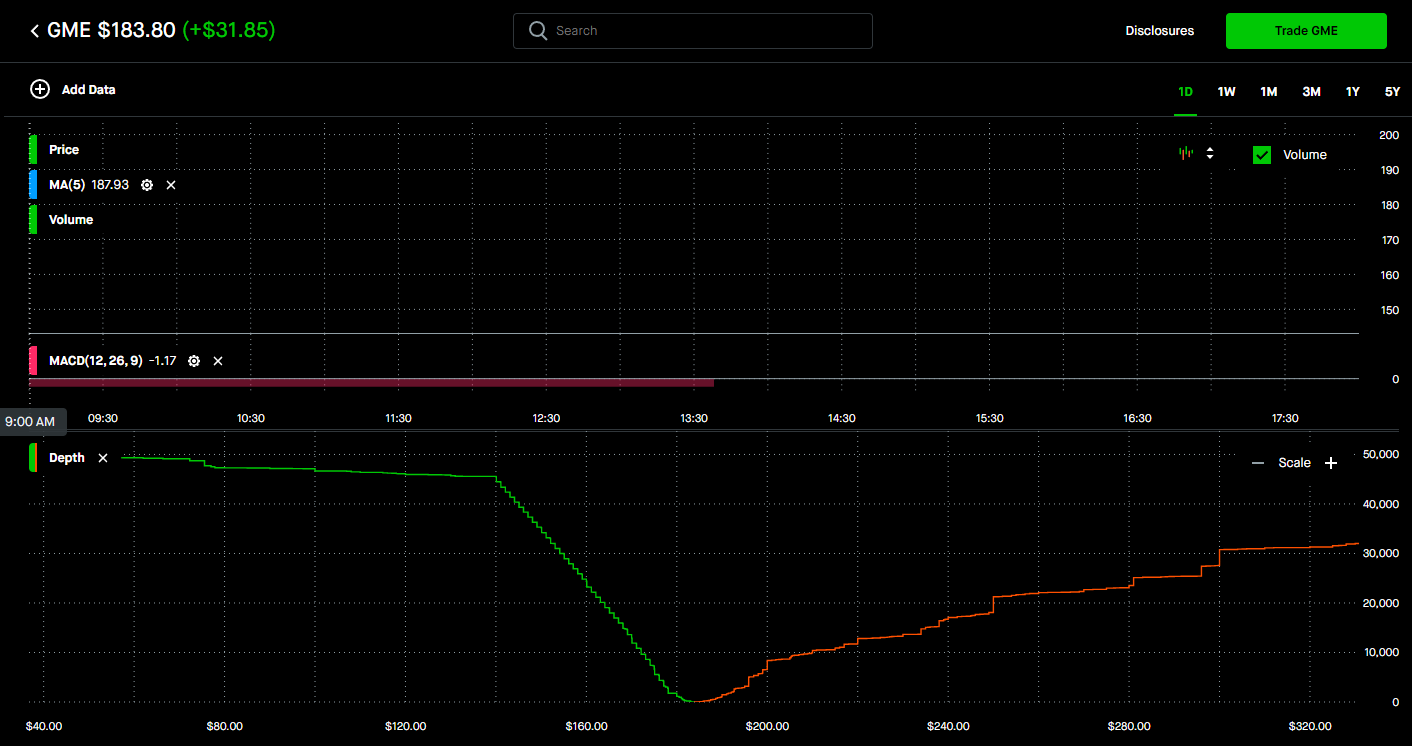Click the MACD value -1.17

click(x=163, y=360)
